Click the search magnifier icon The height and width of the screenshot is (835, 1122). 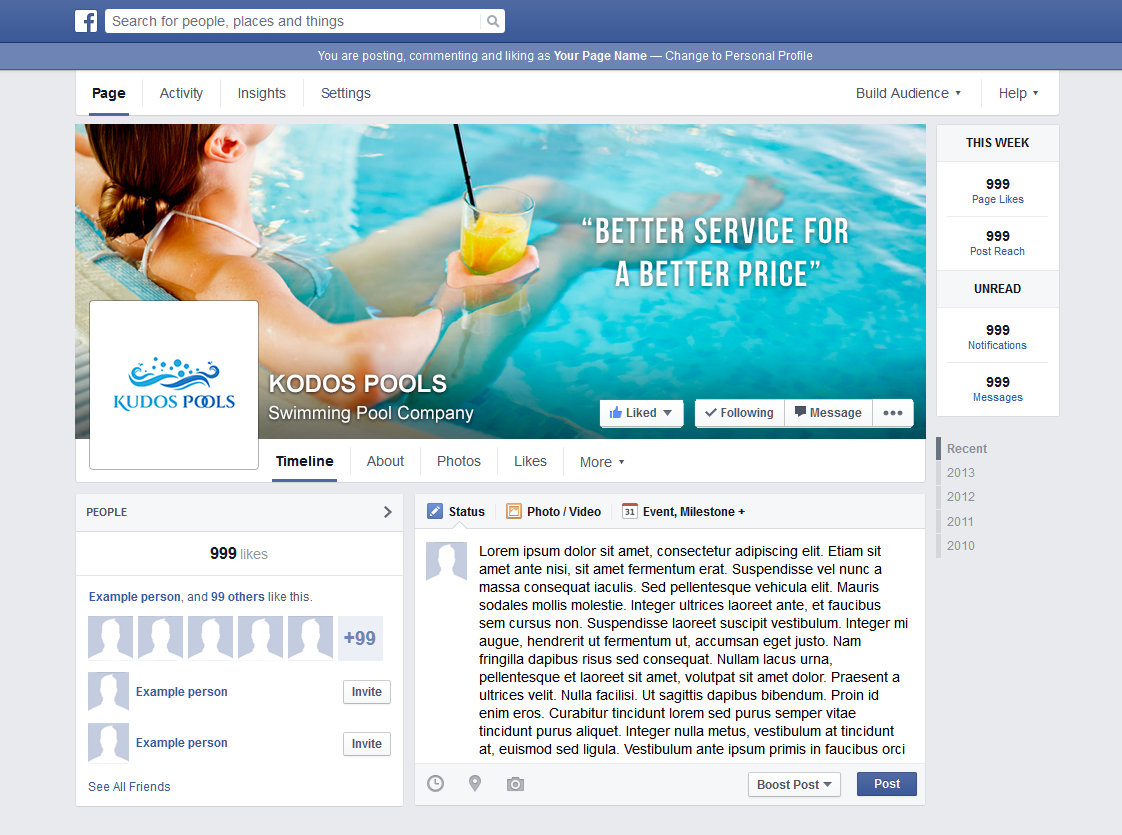491,20
